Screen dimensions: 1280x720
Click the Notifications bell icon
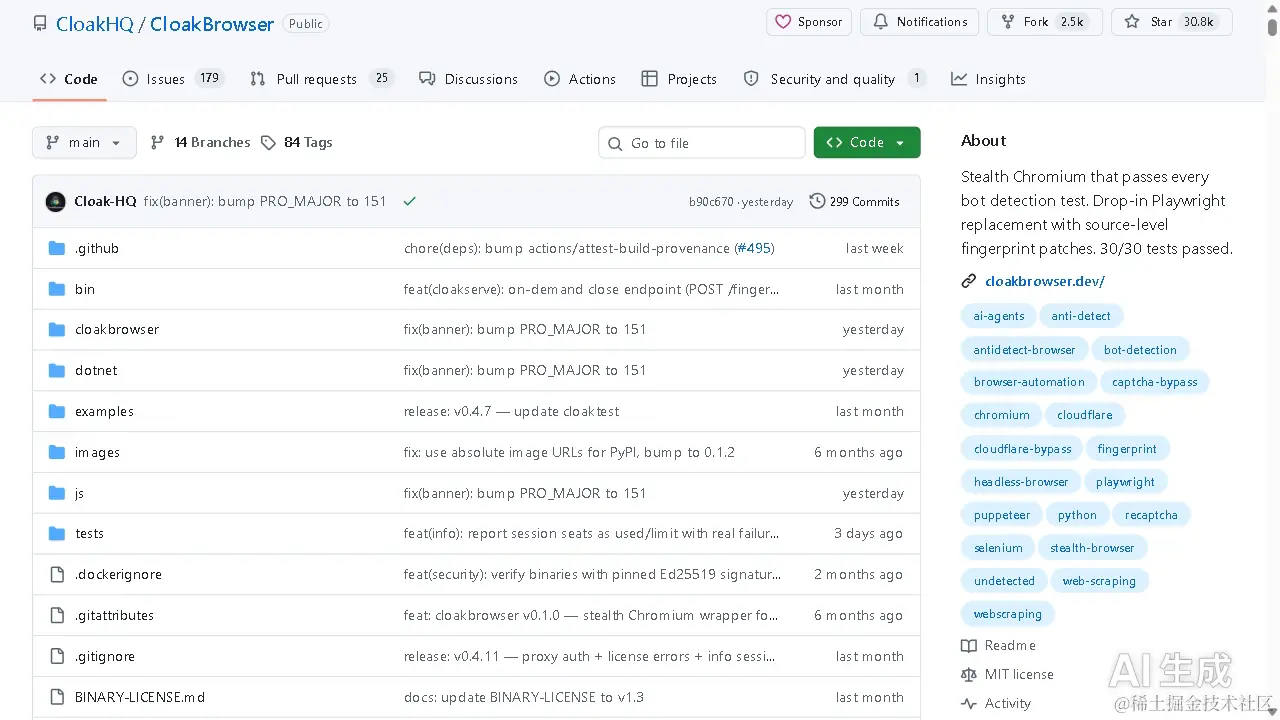coord(880,22)
